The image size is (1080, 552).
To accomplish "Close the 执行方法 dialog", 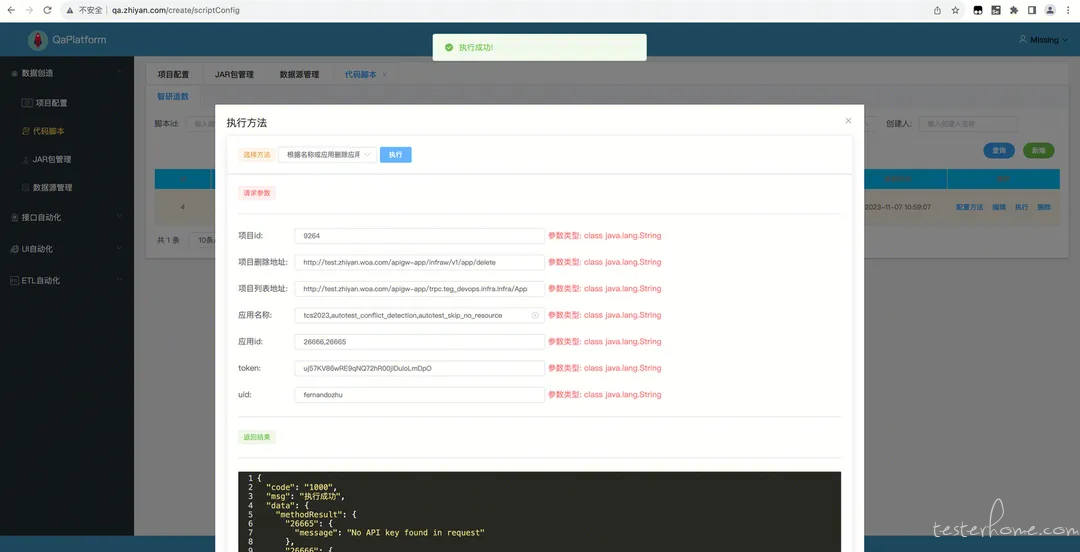I will pos(848,121).
